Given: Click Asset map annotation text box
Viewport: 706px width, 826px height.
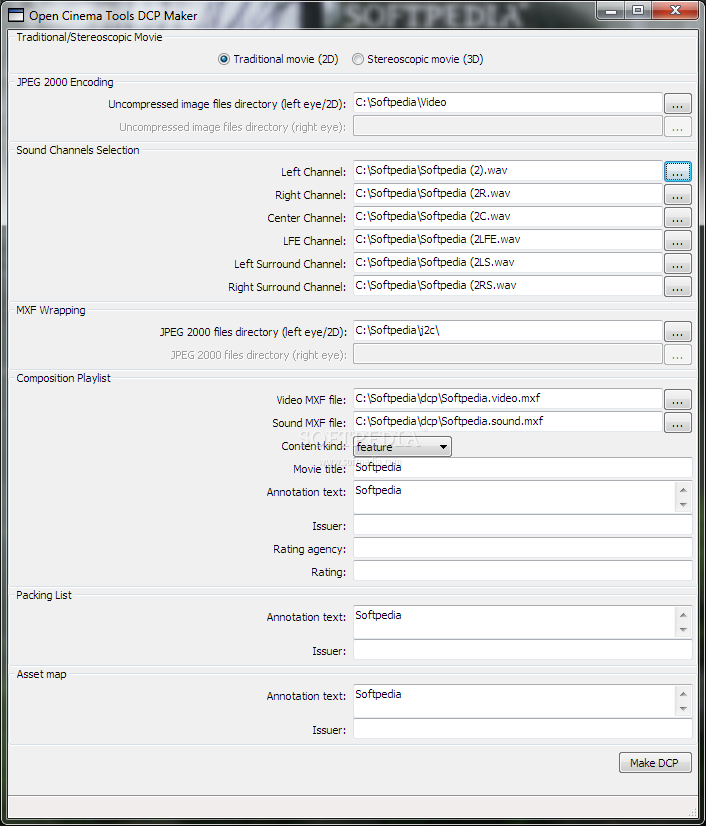Looking at the screenshot, I should [514, 701].
